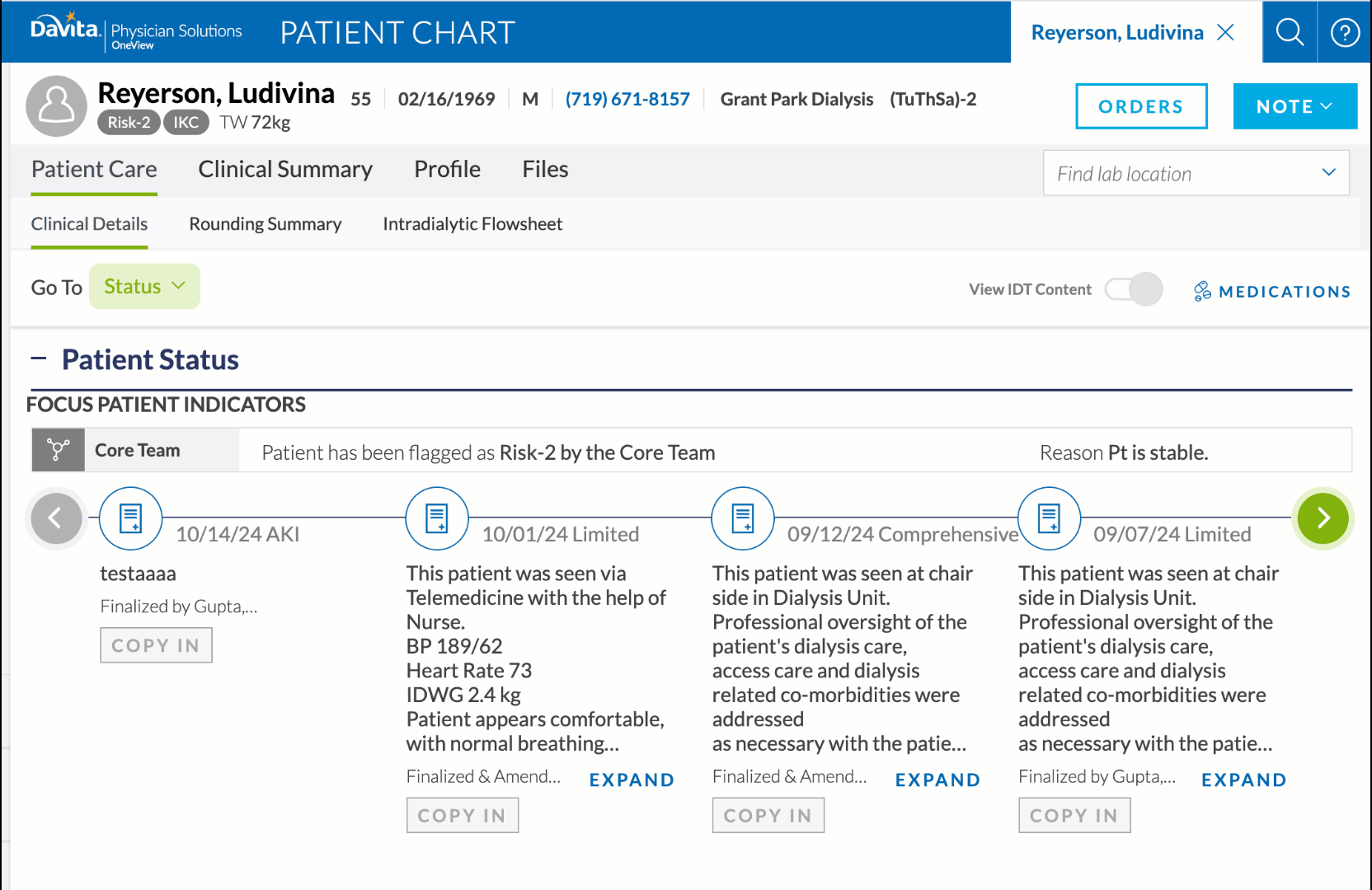Viewport: 1372px width, 890px height.
Task: Open the 09/07/24 Limited note icon
Action: click(x=1049, y=518)
